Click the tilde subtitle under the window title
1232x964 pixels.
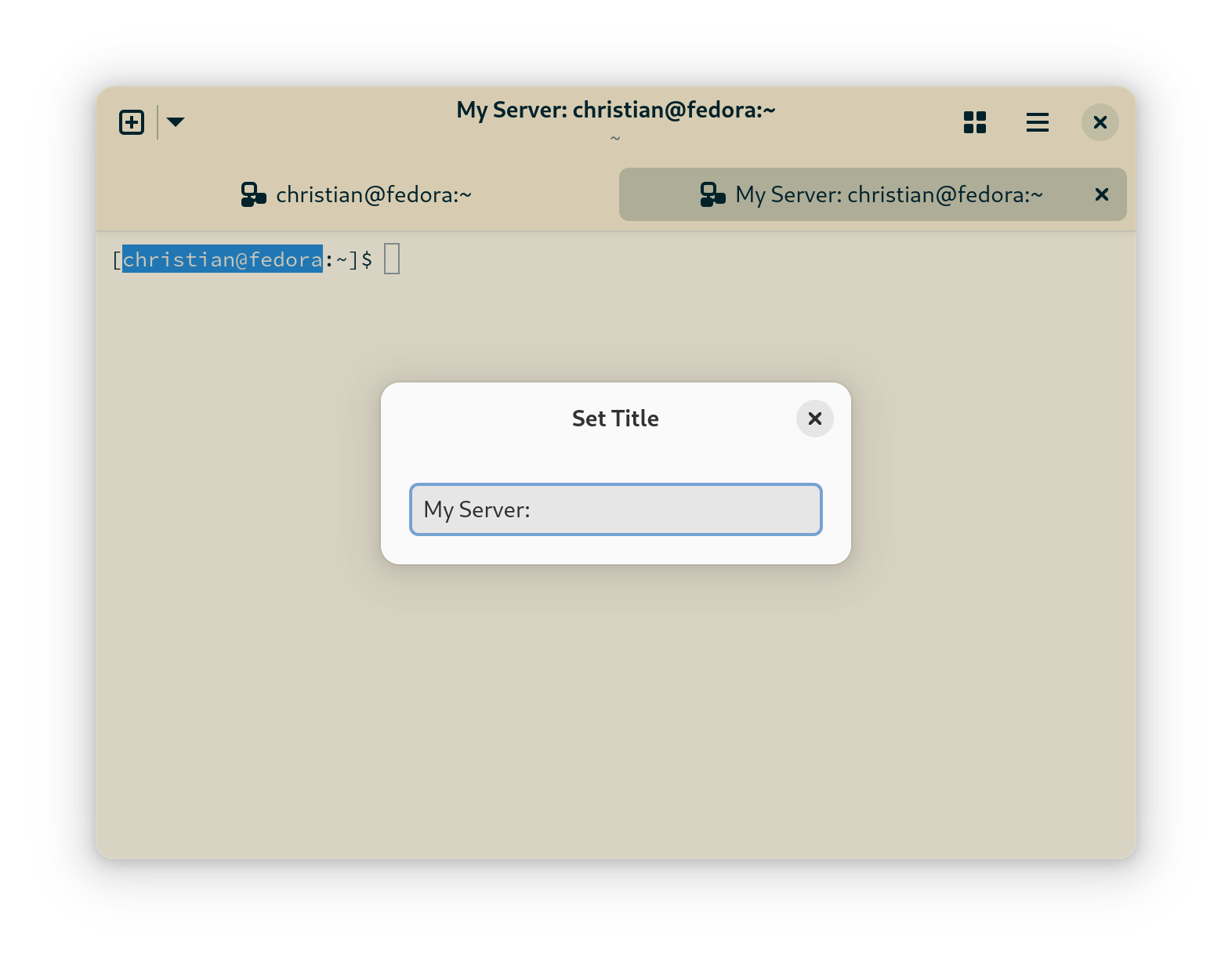coord(615,139)
